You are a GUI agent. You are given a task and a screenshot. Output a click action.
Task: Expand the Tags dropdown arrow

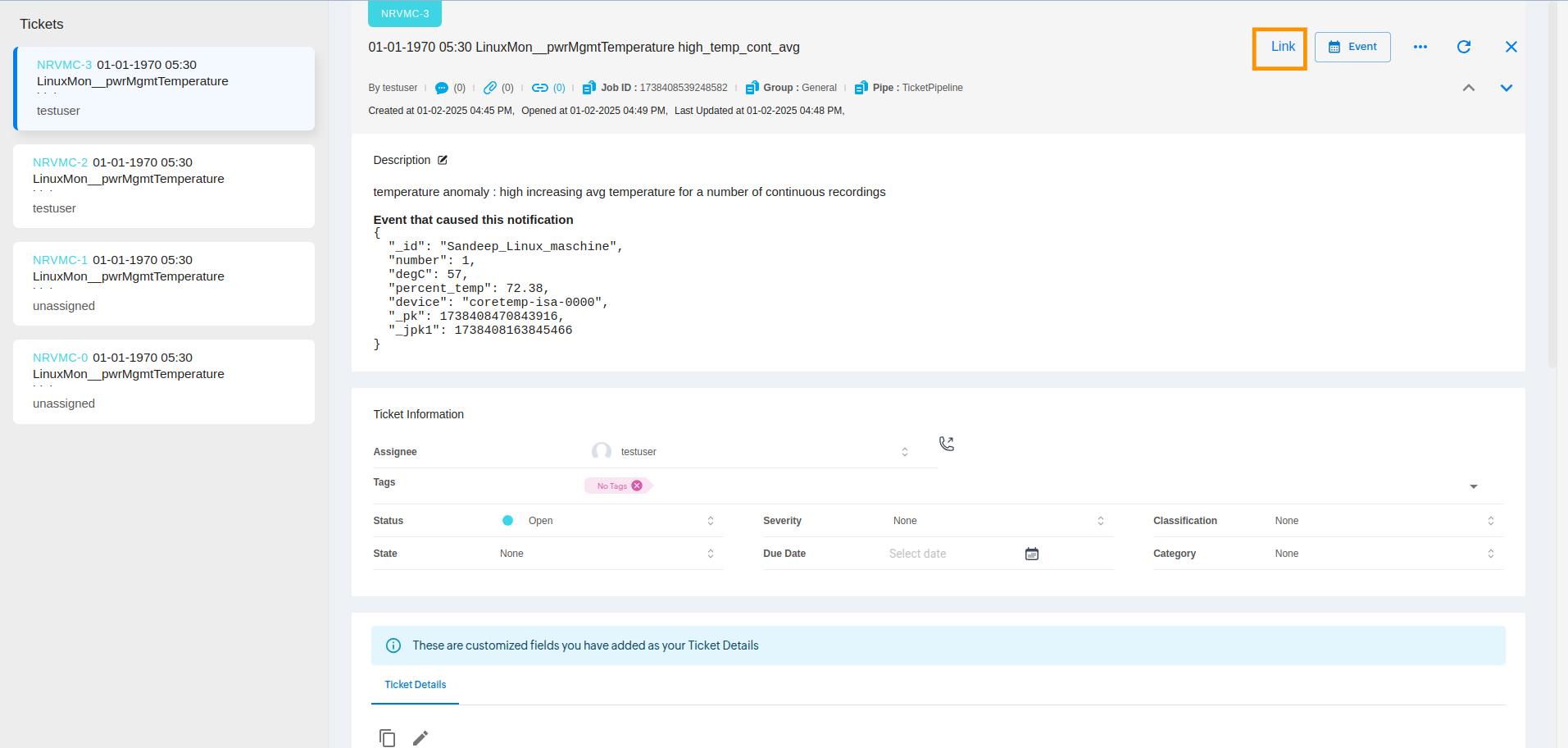pos(1474,486)
